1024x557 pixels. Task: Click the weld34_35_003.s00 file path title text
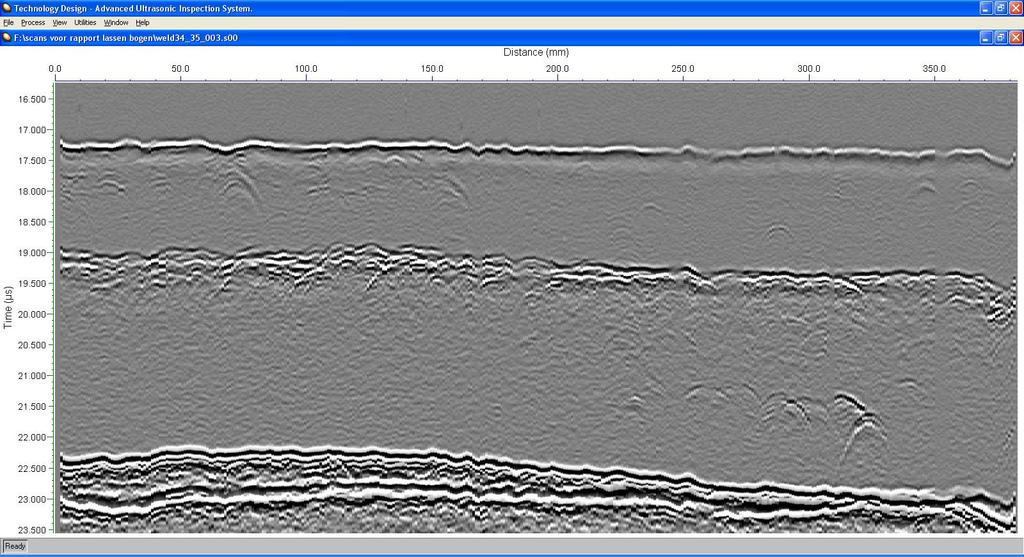point(125,38)
